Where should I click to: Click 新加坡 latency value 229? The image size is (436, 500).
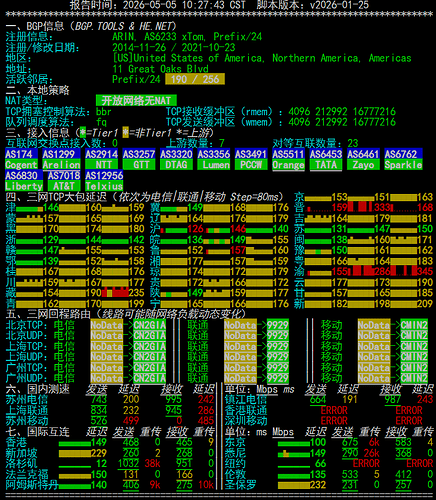99,453
